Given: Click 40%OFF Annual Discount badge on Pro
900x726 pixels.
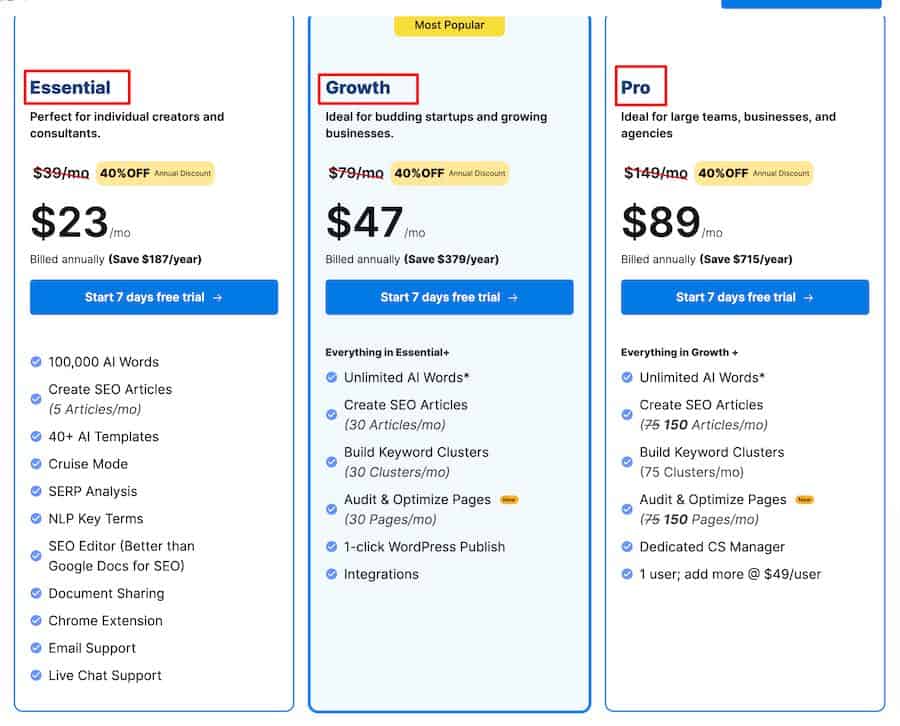Looking at the screenshot, I should click(x=754, y=173).
